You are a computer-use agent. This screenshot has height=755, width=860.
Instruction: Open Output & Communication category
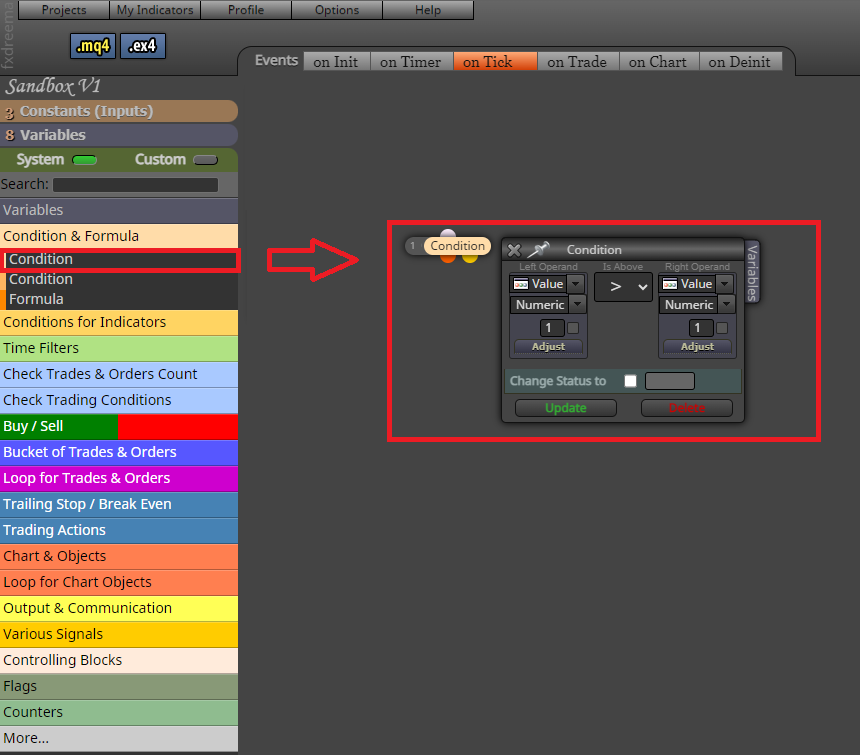click(x=119, y=609)
